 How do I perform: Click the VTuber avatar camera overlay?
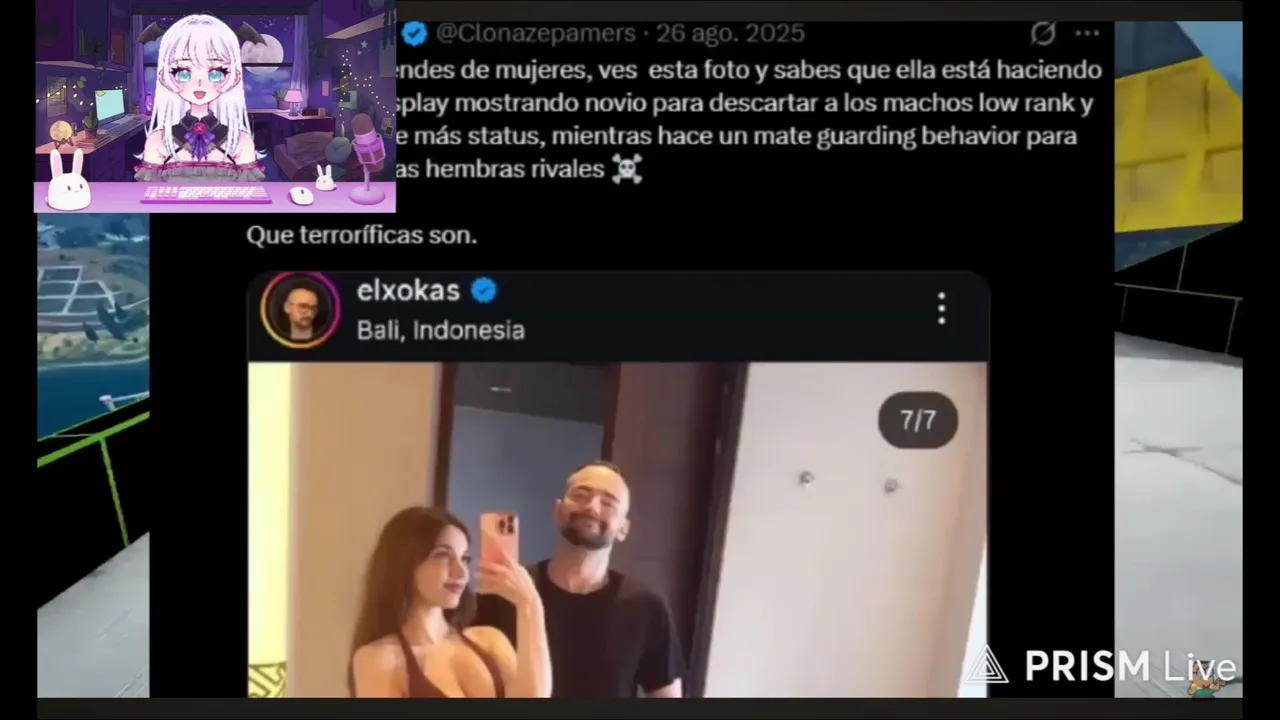click(x=216, y=107)
